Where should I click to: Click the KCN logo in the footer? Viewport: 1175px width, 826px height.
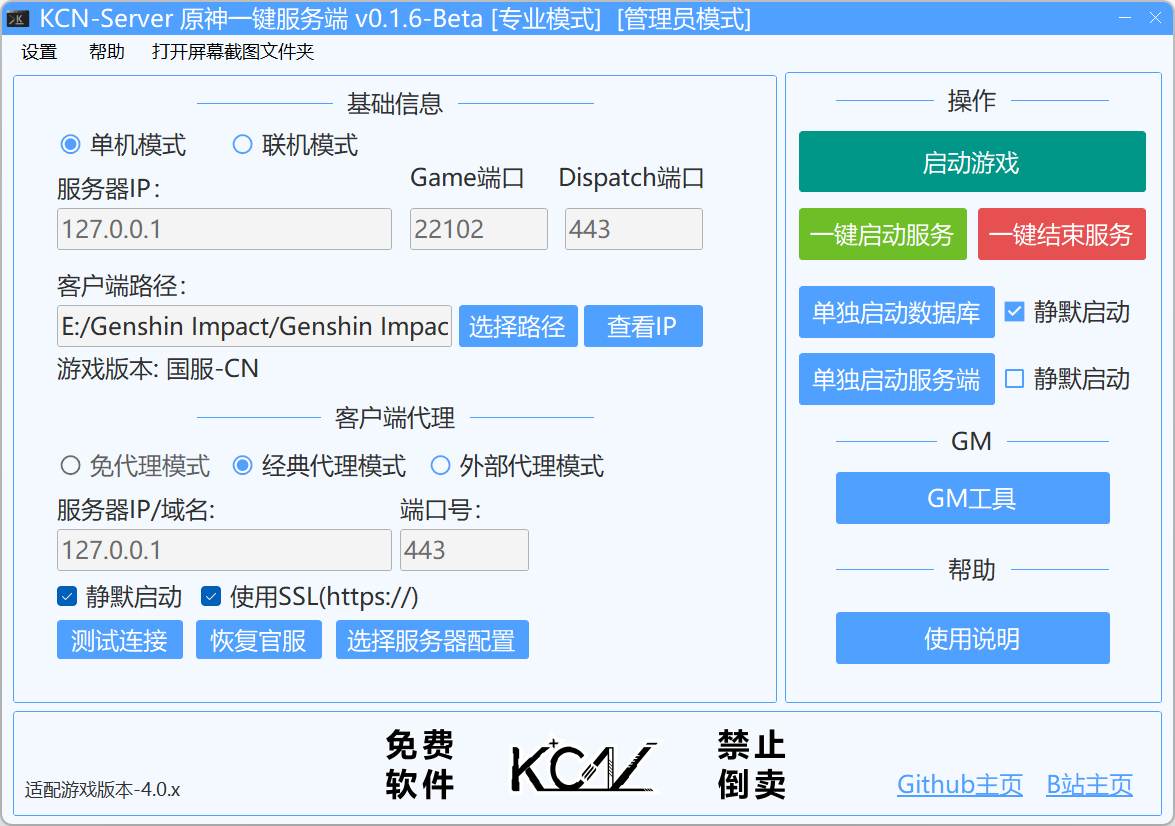583,765
